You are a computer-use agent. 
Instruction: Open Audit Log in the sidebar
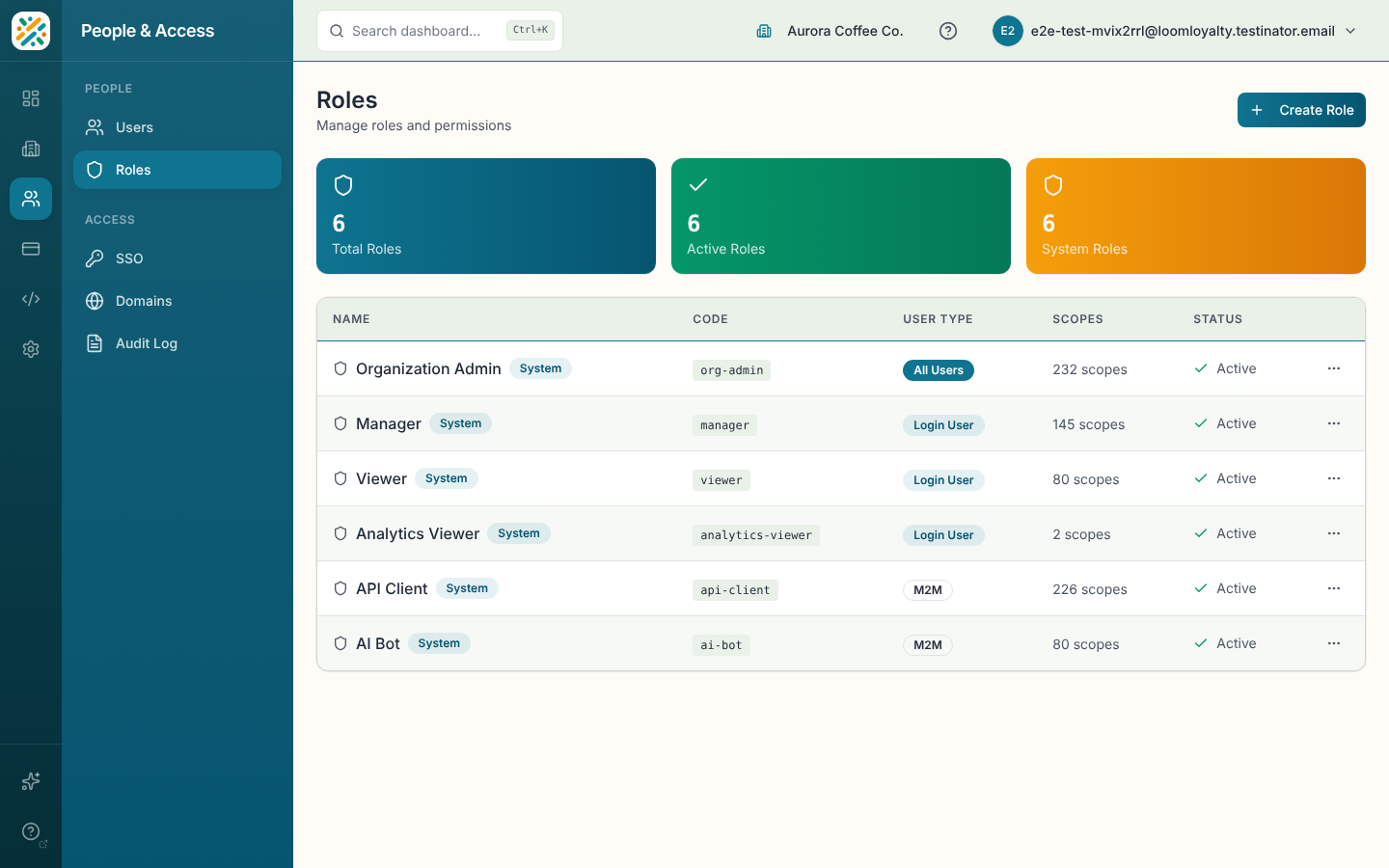(177, 343)
